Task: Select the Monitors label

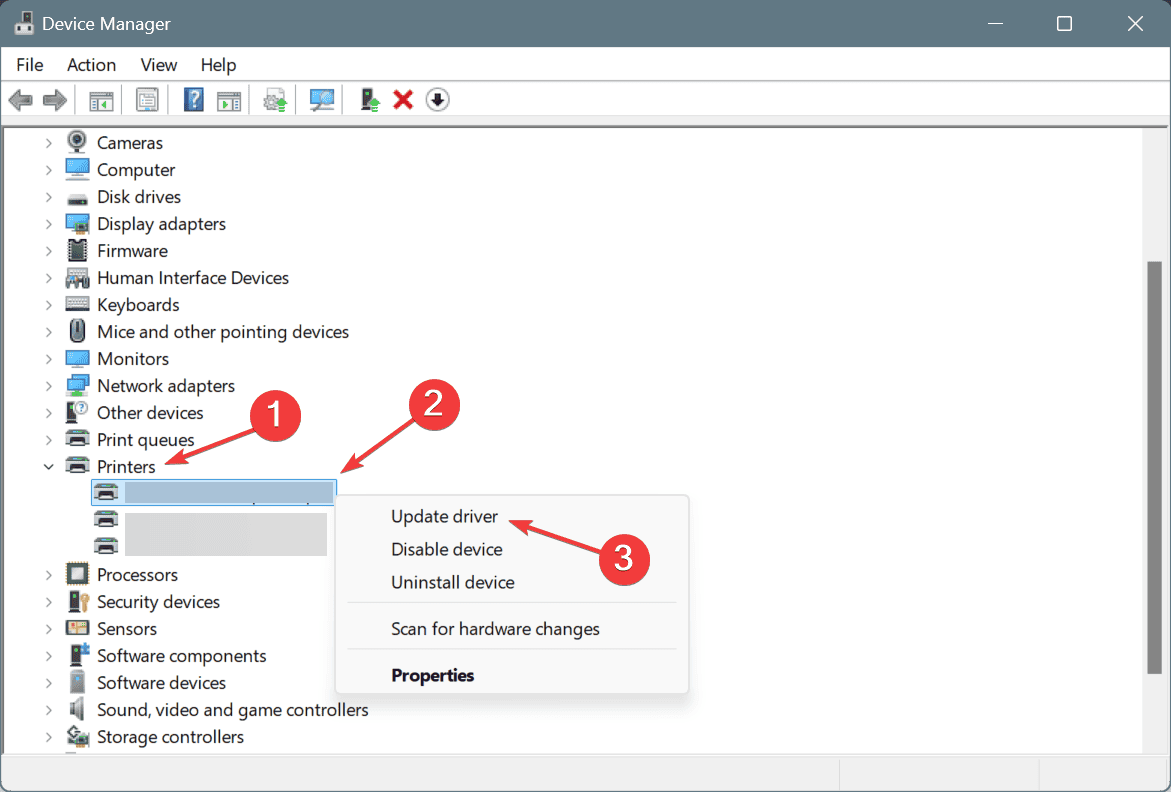Action: point(133,359)
